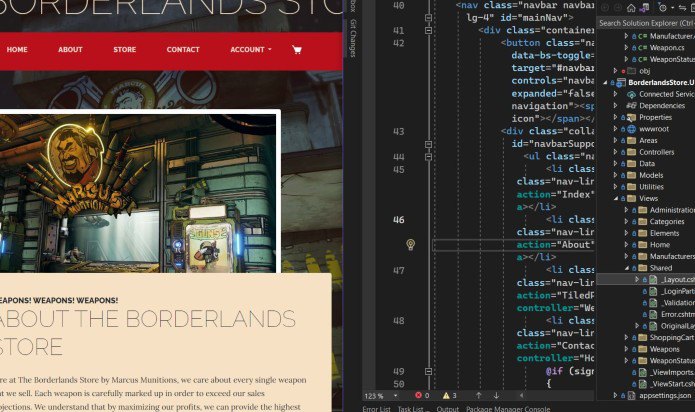Open the Package Manager Console tab
Viewport: 695px width, 412px height.
pyautogui.click(x=508, y=408)
